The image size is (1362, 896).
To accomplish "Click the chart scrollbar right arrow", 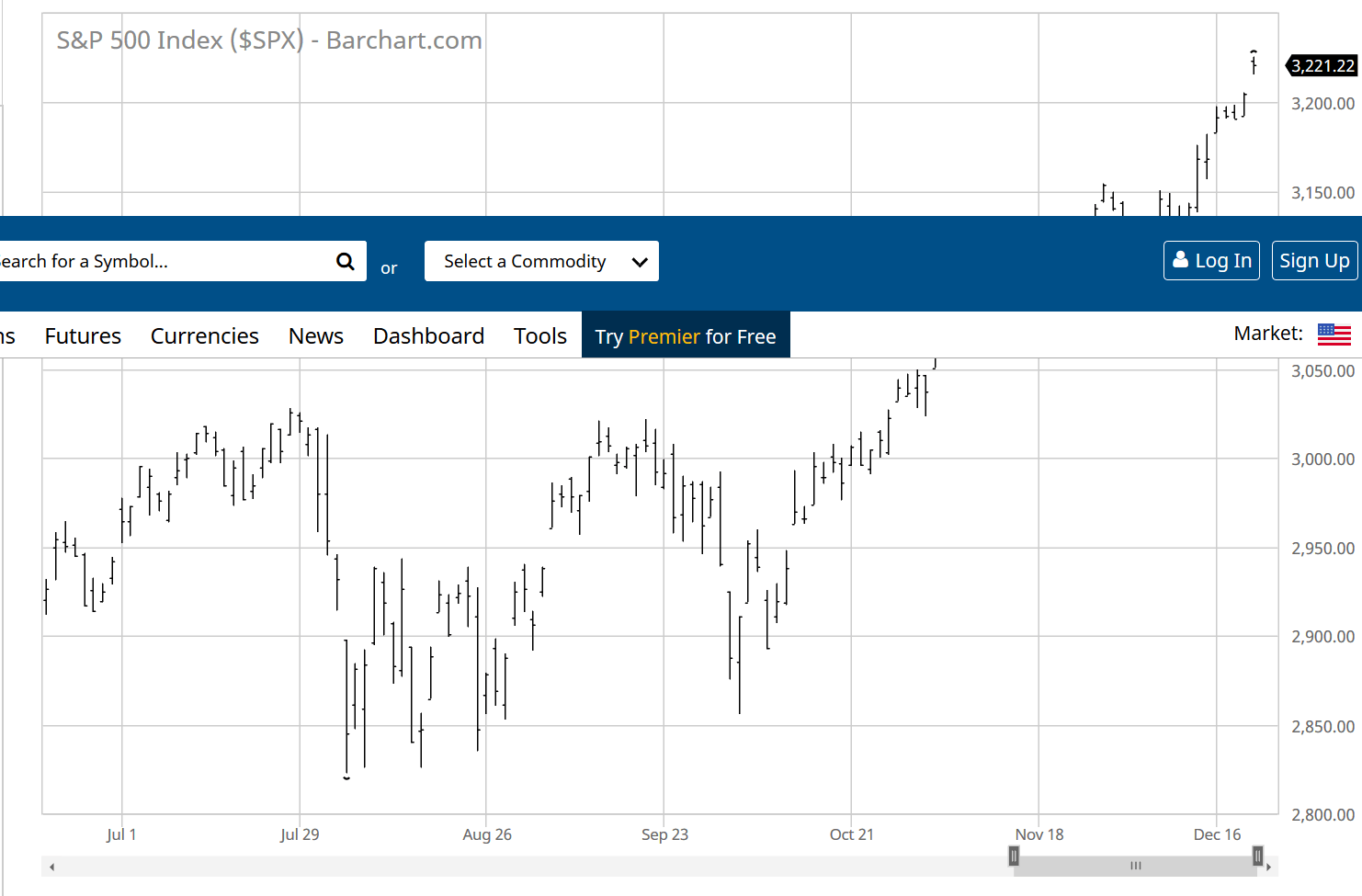I will click(x=1268, y=867).
